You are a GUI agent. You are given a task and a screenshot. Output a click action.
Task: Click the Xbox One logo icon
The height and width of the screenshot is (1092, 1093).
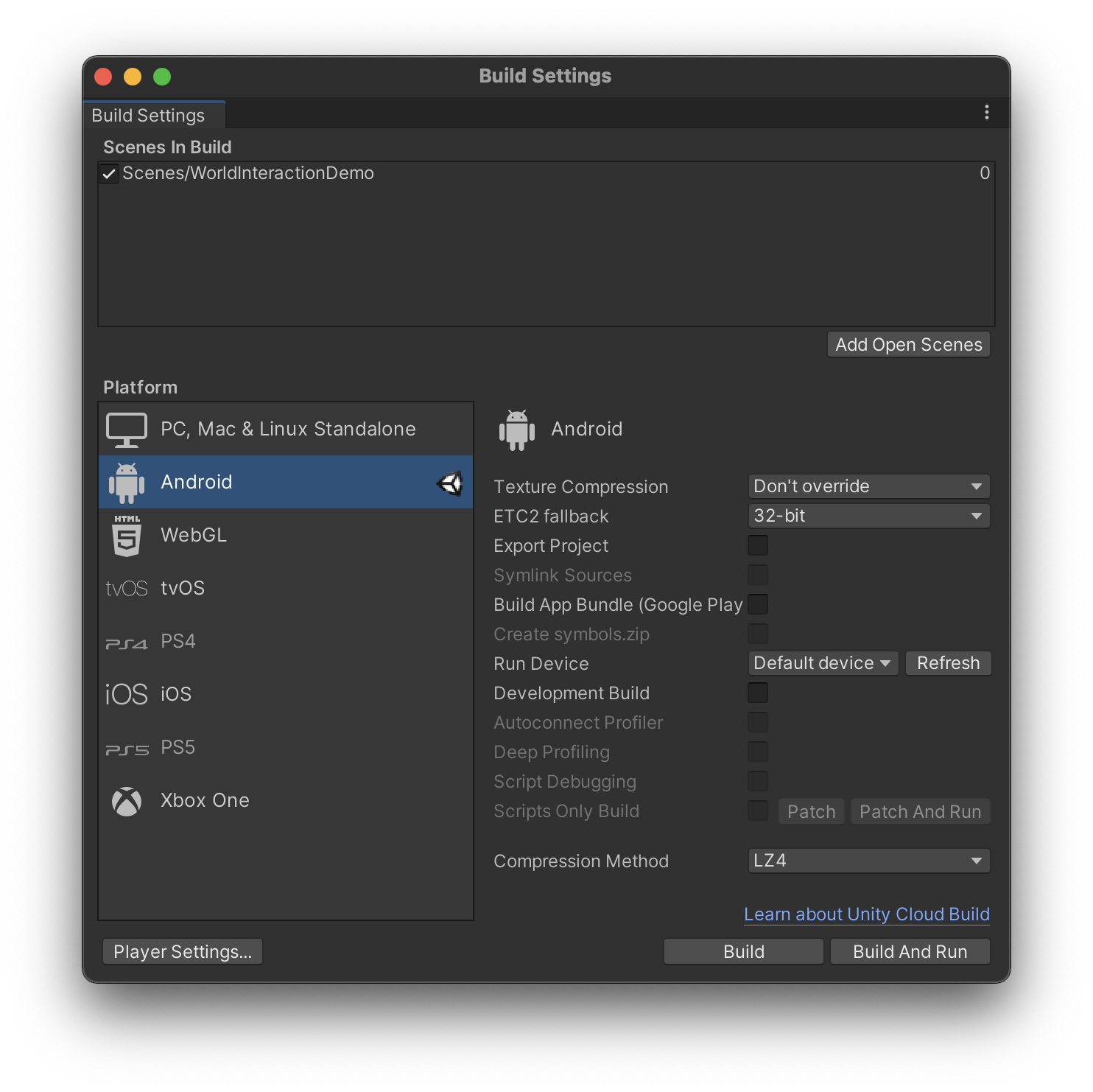[127, 802]
